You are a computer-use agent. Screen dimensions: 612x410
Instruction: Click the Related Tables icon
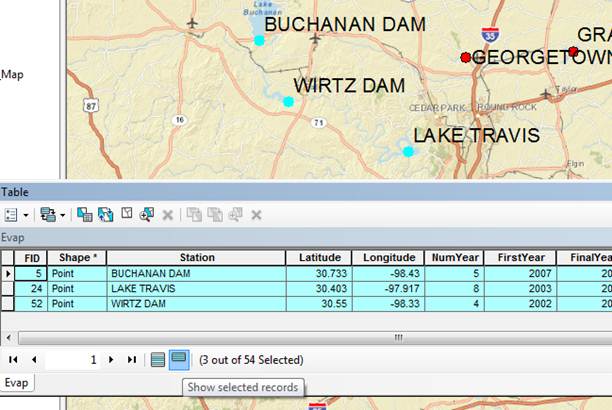46,215
